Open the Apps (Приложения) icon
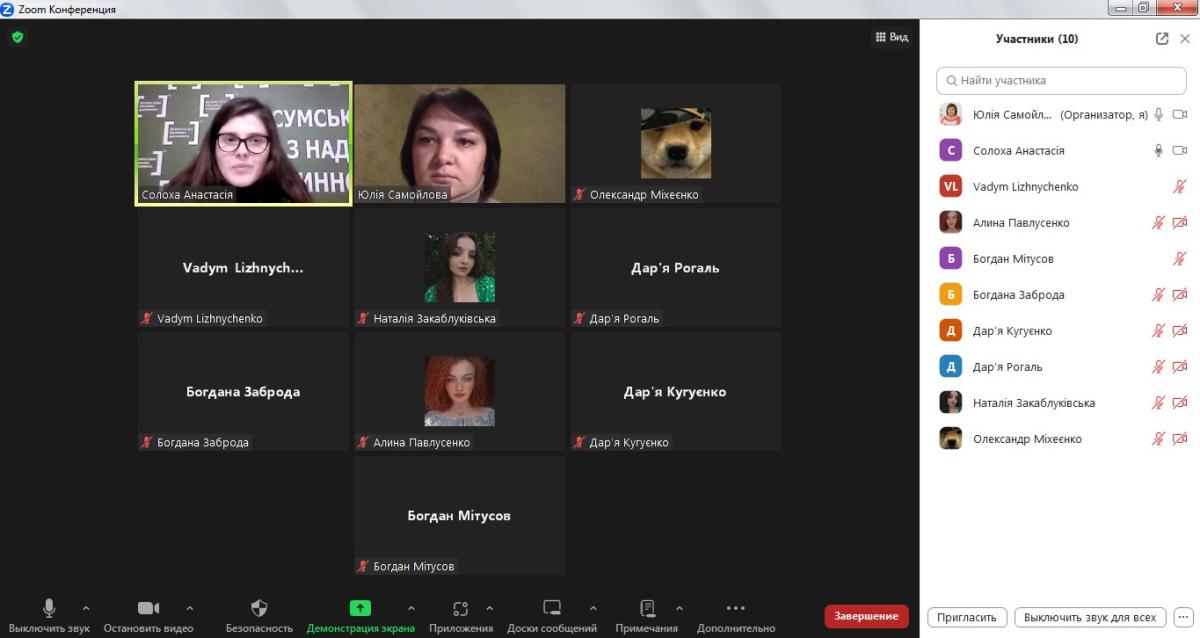The height and width of the screenshot is (638, 1200). 460,608
